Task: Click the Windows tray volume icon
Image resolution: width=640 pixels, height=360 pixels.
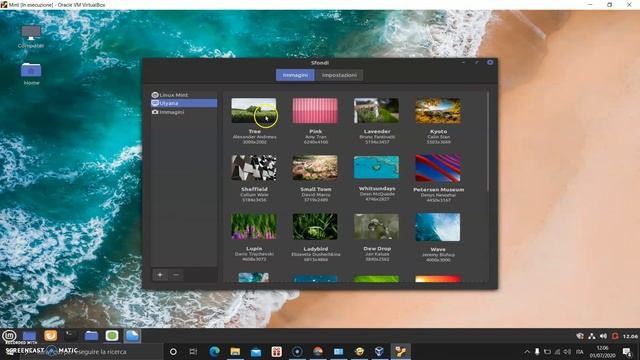Action: click(567, 351)
